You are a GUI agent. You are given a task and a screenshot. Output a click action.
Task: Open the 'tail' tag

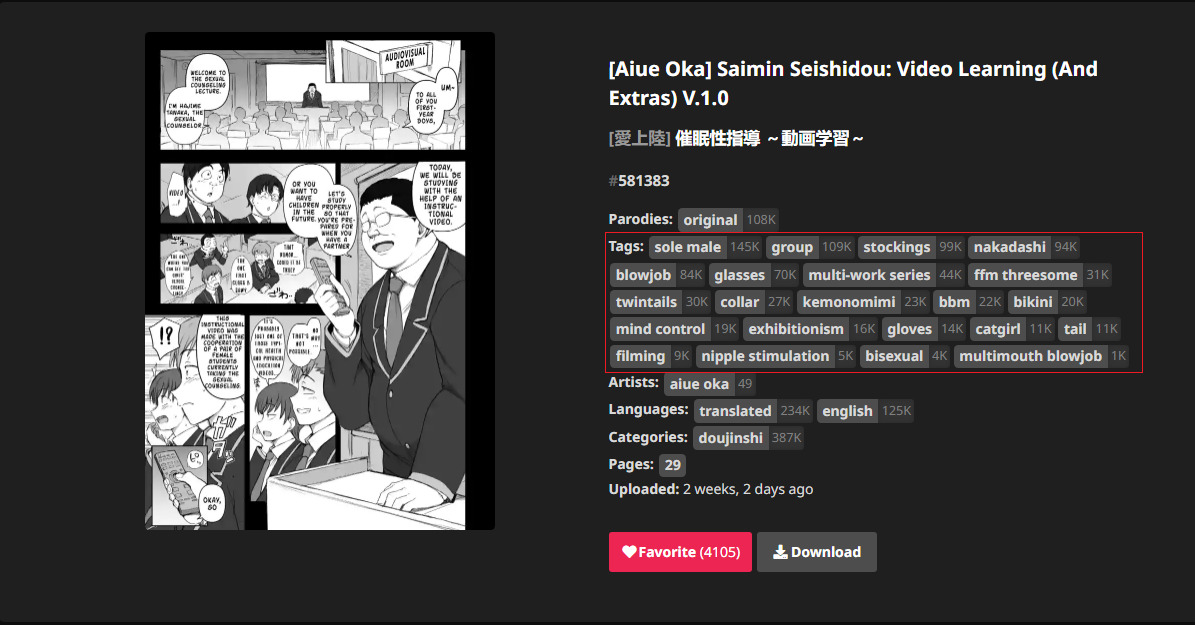tap(1090, 329)
